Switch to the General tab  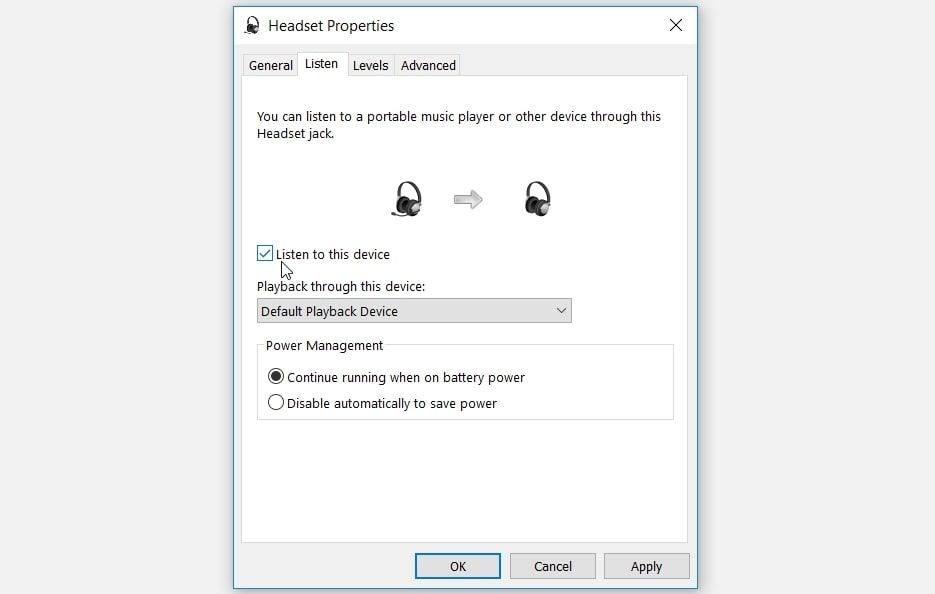coord(271,65)
